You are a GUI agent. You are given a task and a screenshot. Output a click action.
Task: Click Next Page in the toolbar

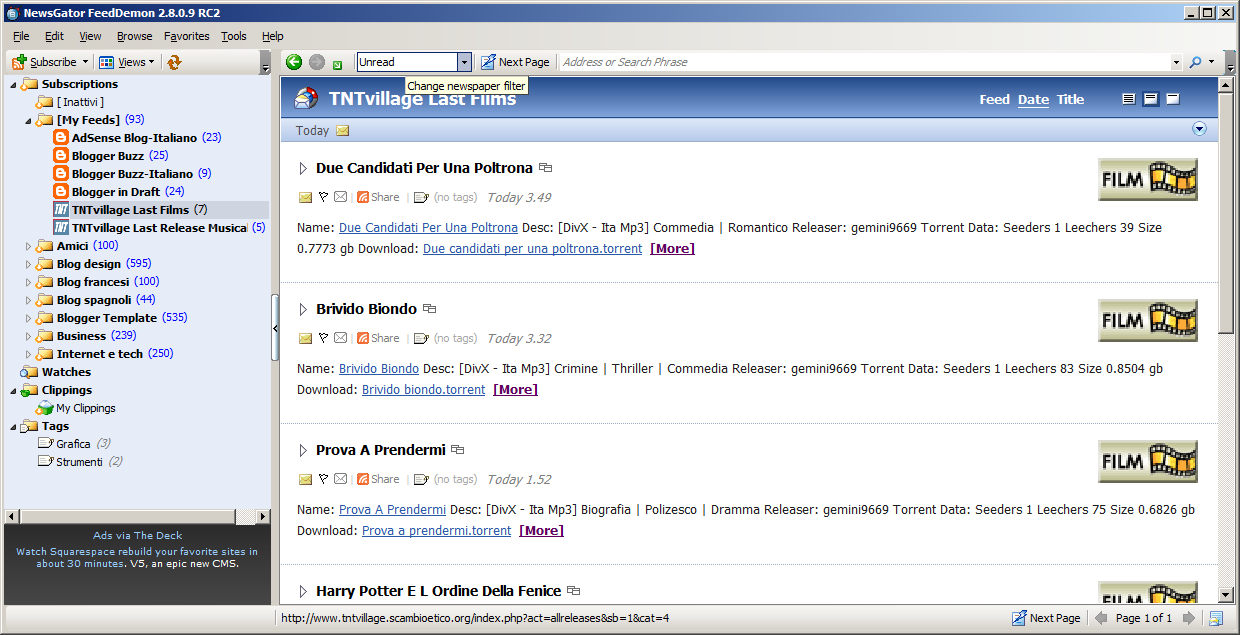pos(515,62)
